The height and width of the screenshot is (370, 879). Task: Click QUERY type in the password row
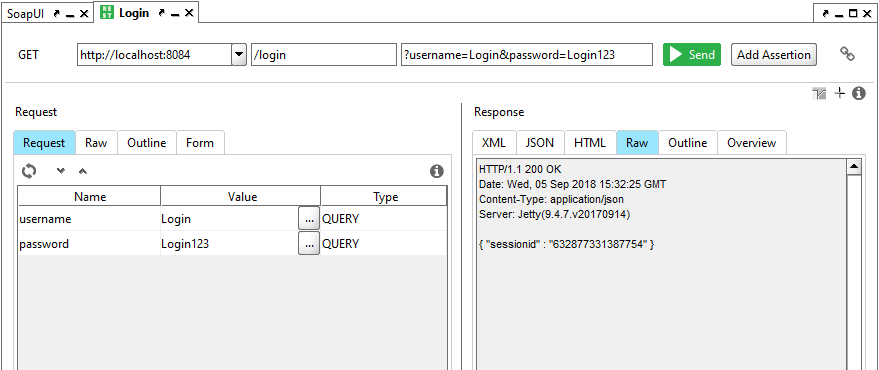(384, 244)
